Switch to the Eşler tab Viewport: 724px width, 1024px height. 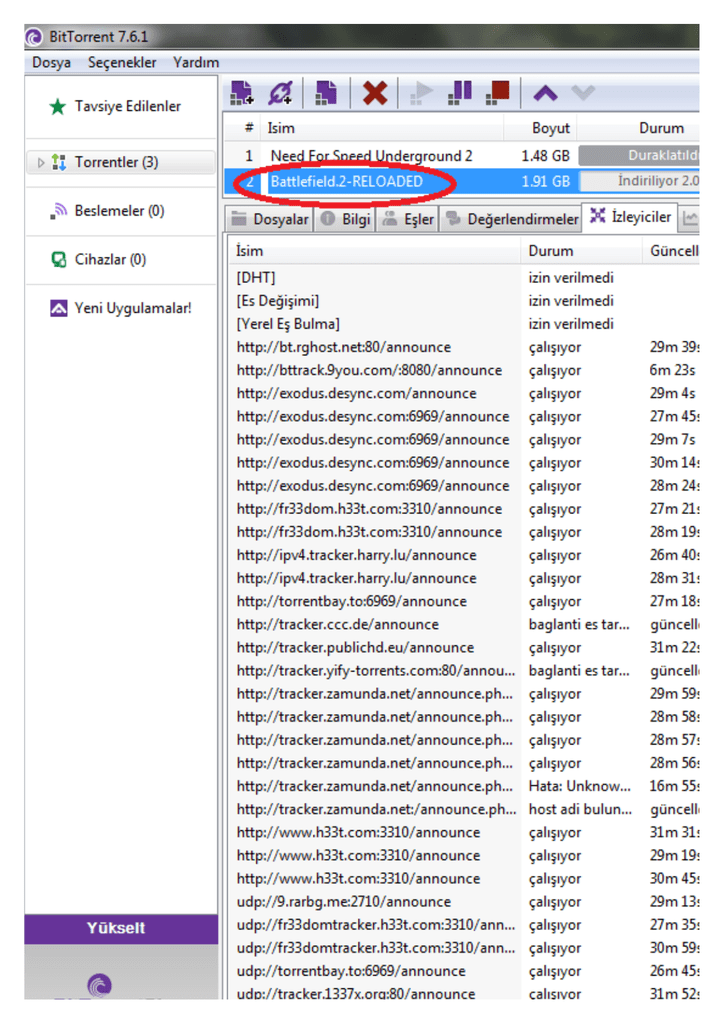[x=408, y=219]
